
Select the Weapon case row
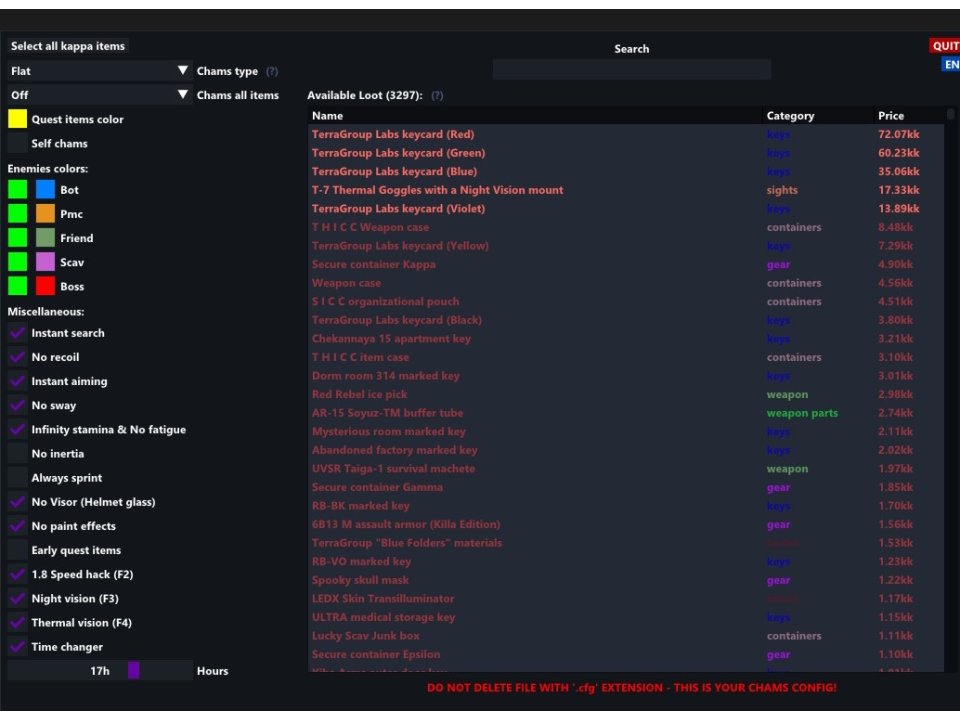(x=626, y=283)
